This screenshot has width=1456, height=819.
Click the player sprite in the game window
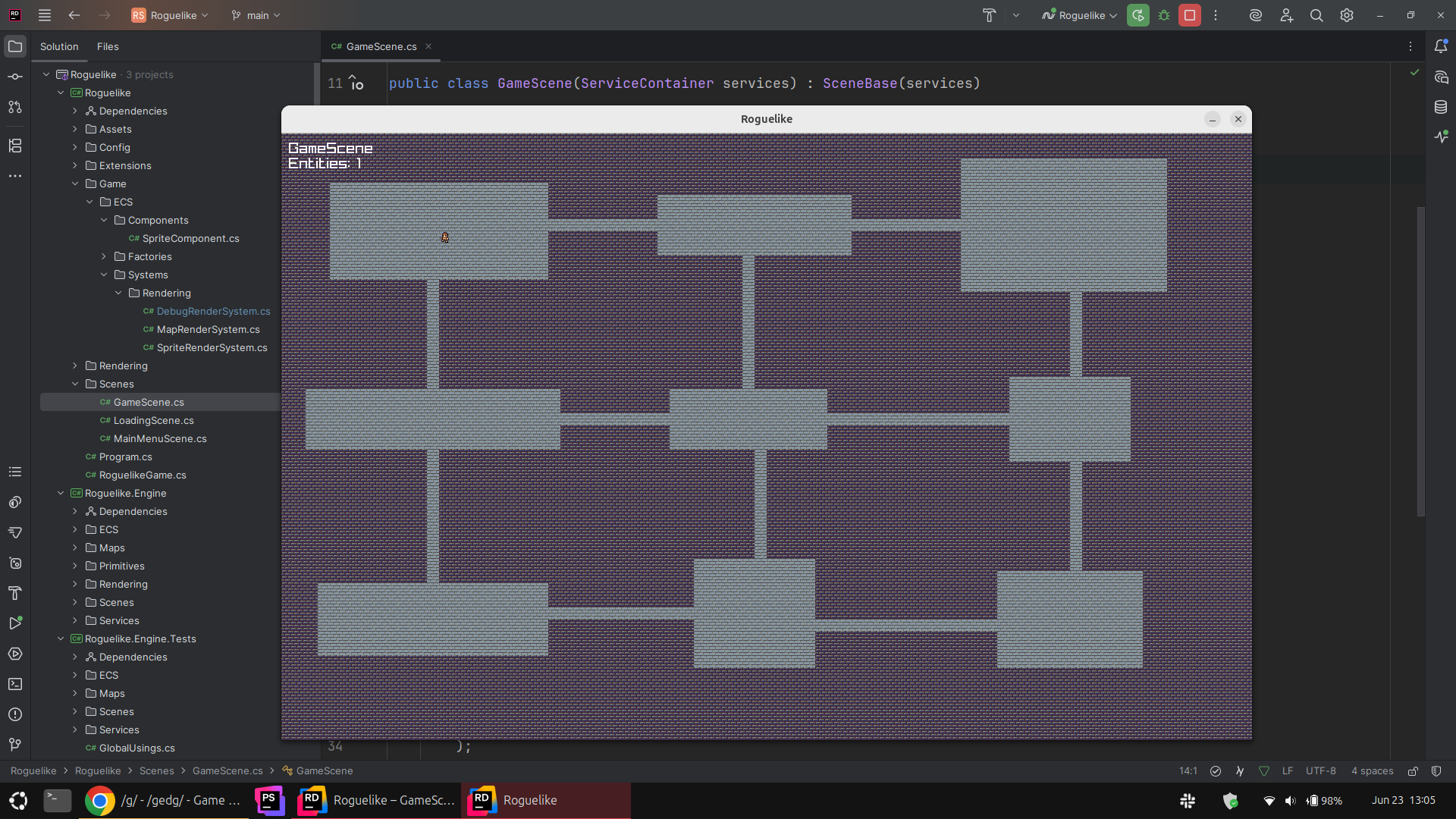click(445, 237)
